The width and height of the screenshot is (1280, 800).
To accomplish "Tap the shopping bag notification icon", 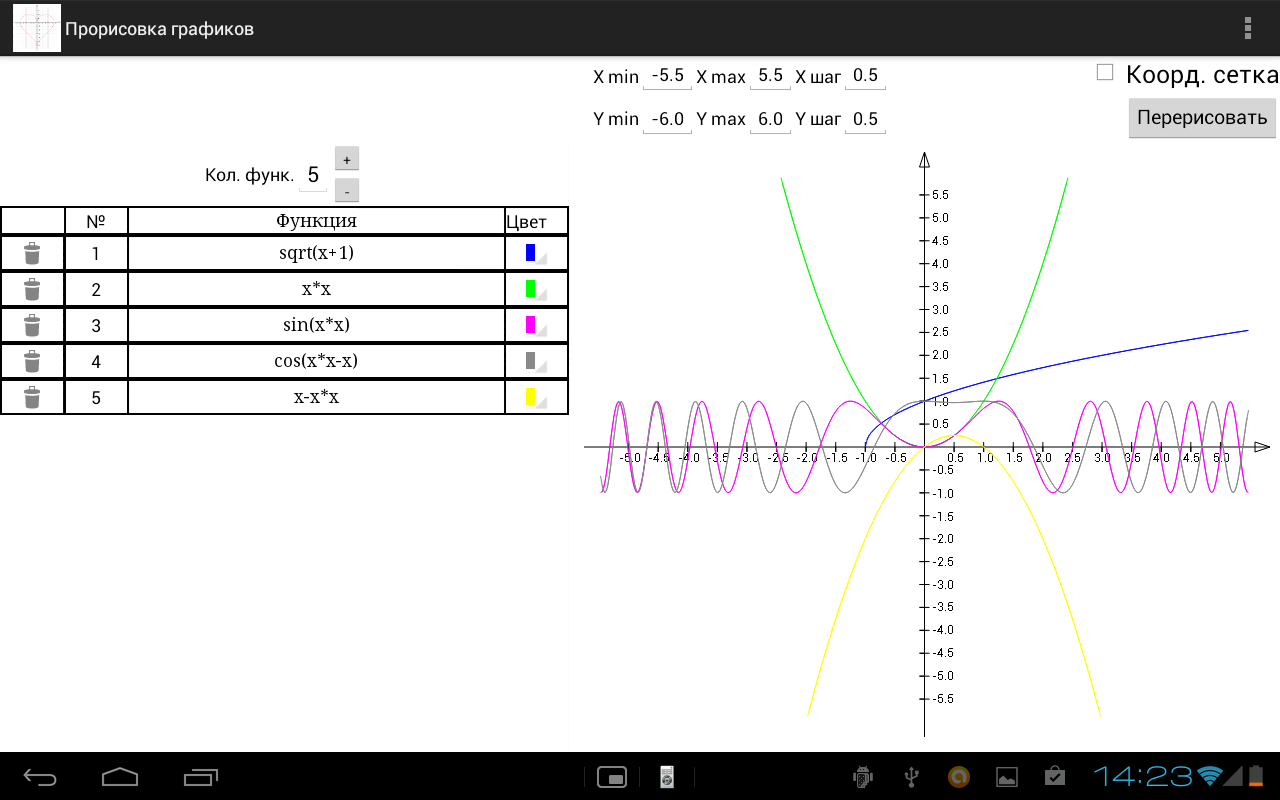I will point(1055,776).
